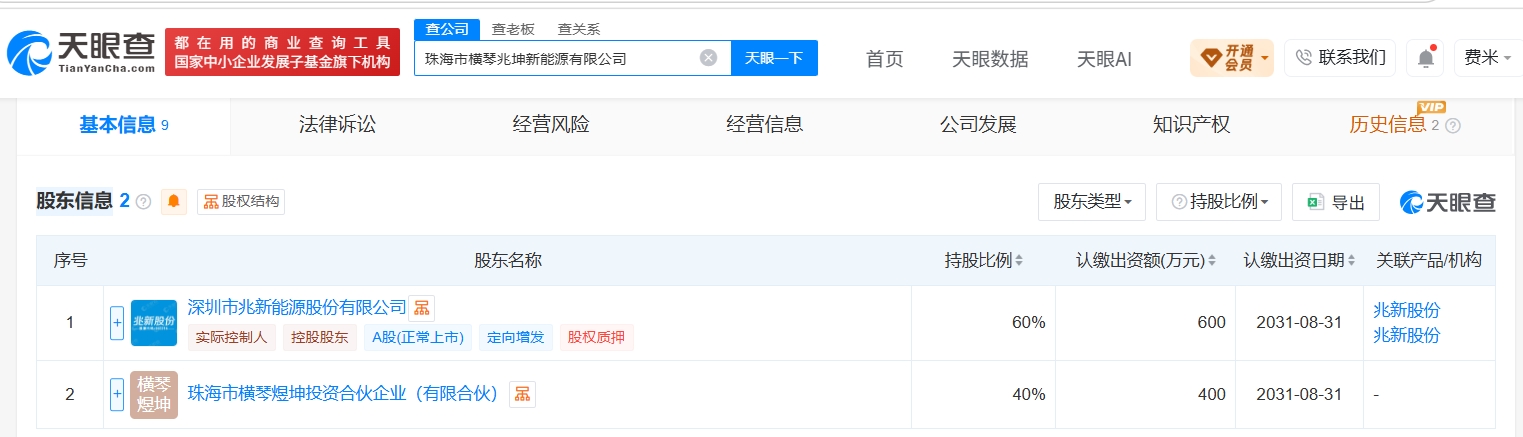Click the 兆新股份 company logo thumbnail

click(154, 322)
